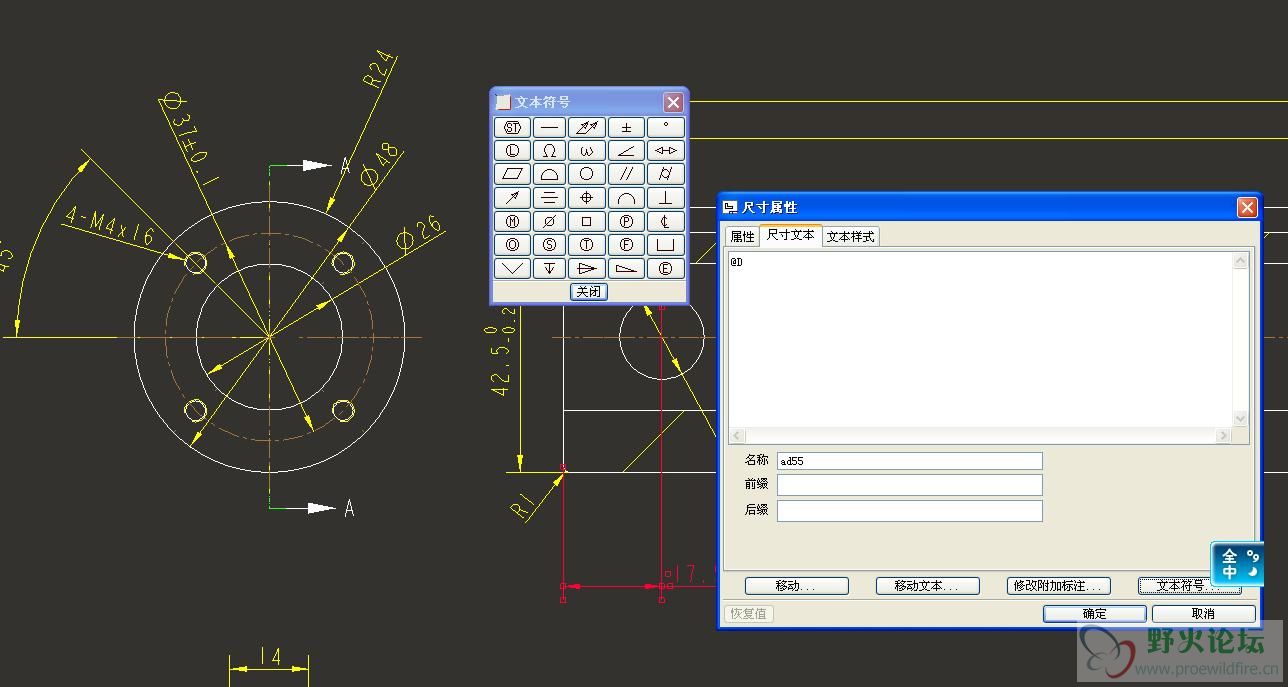Click inside the dimension text area
The height and width of the screenshot is (687, 1288).
click(x=980, y=340)
